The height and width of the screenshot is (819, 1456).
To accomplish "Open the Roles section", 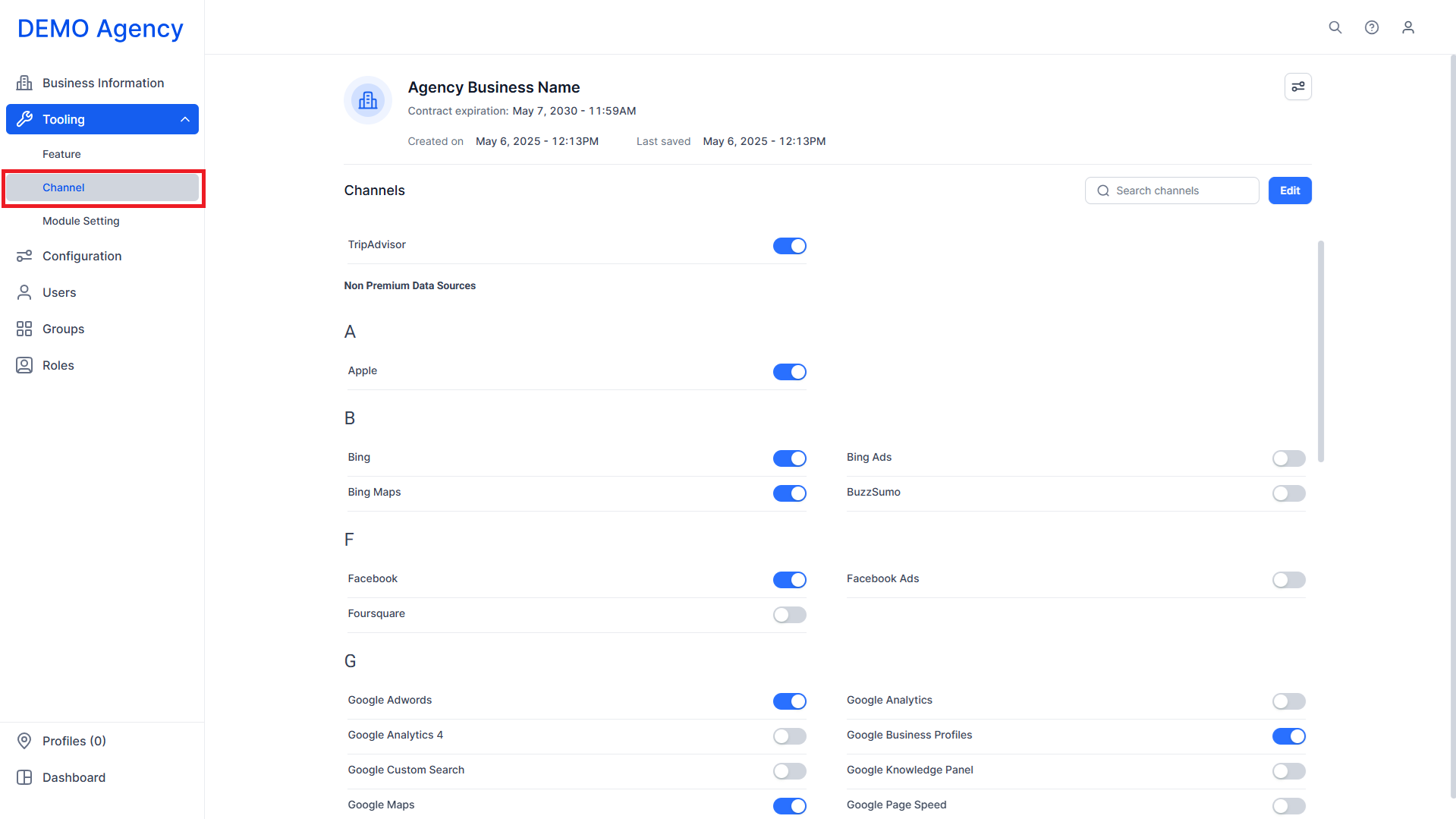I will [102, 365].
